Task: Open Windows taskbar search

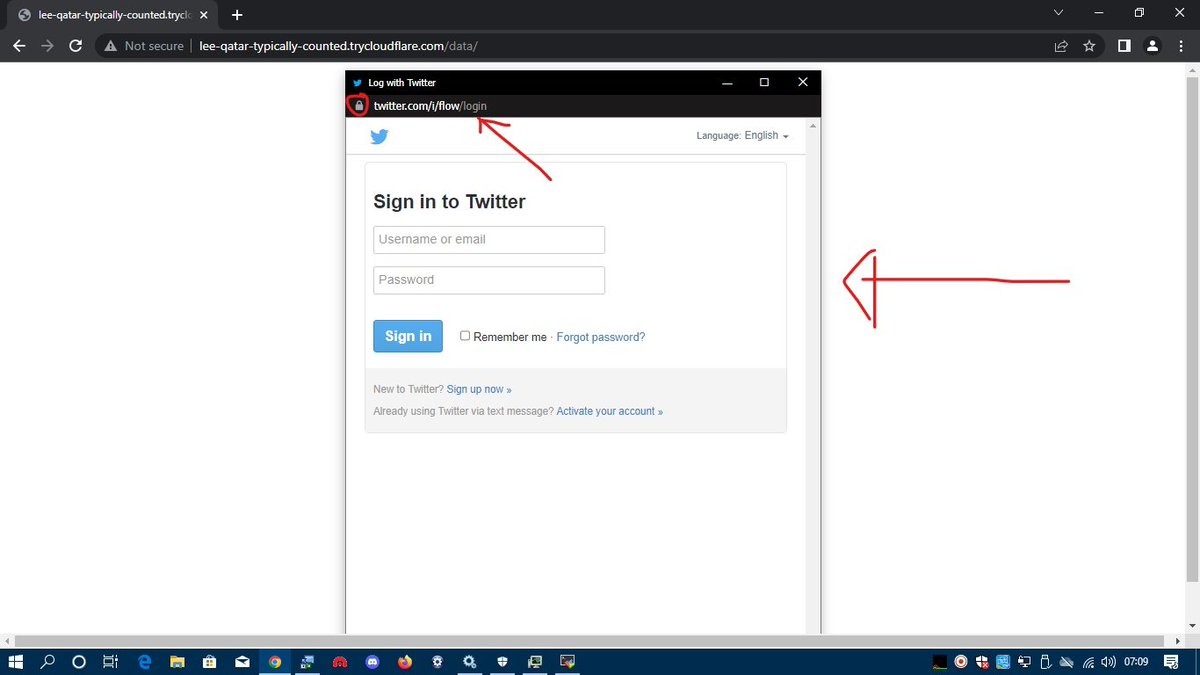Action: click(47, 661)
